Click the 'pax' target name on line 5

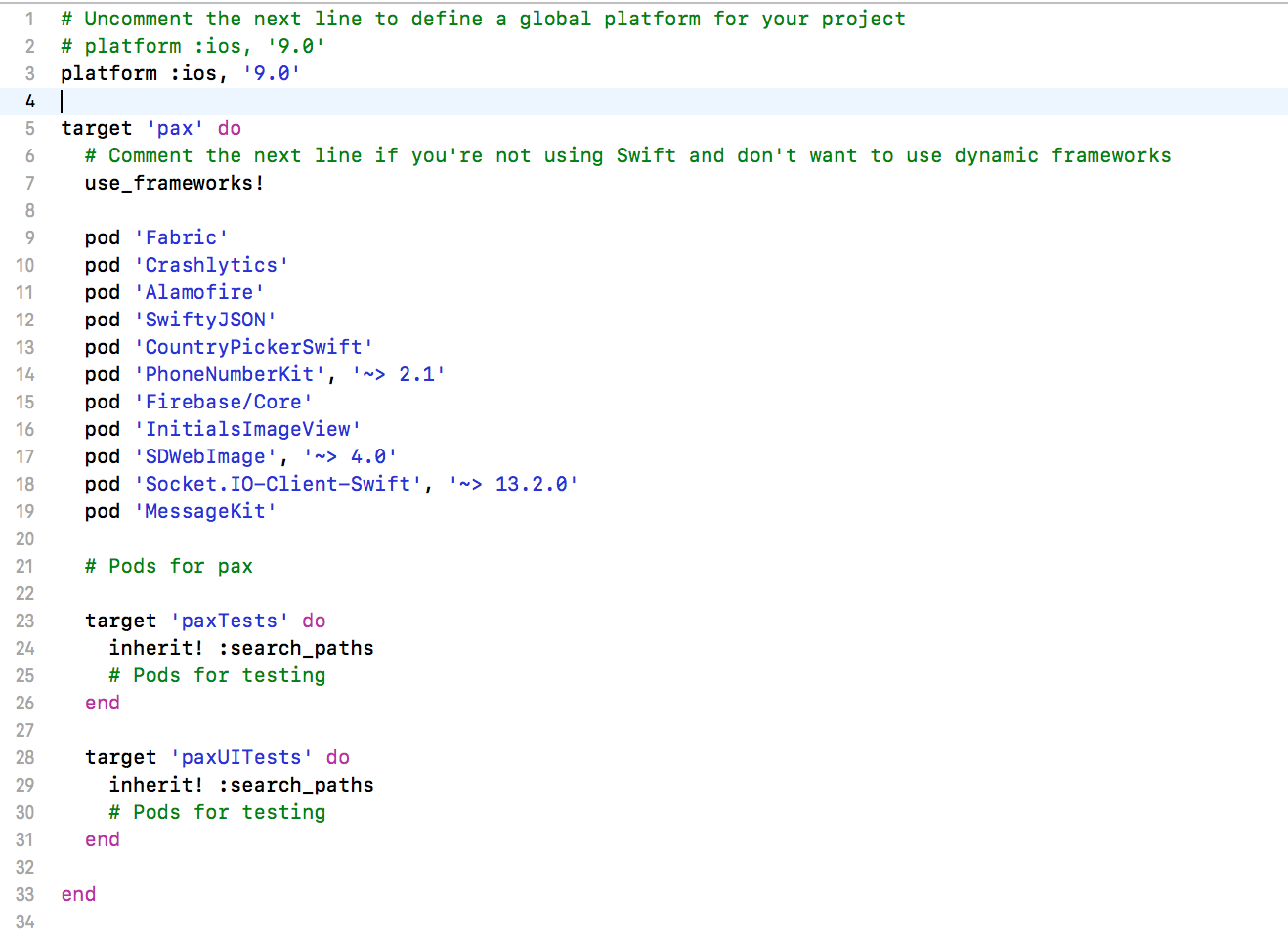click(x=175, y=128)
